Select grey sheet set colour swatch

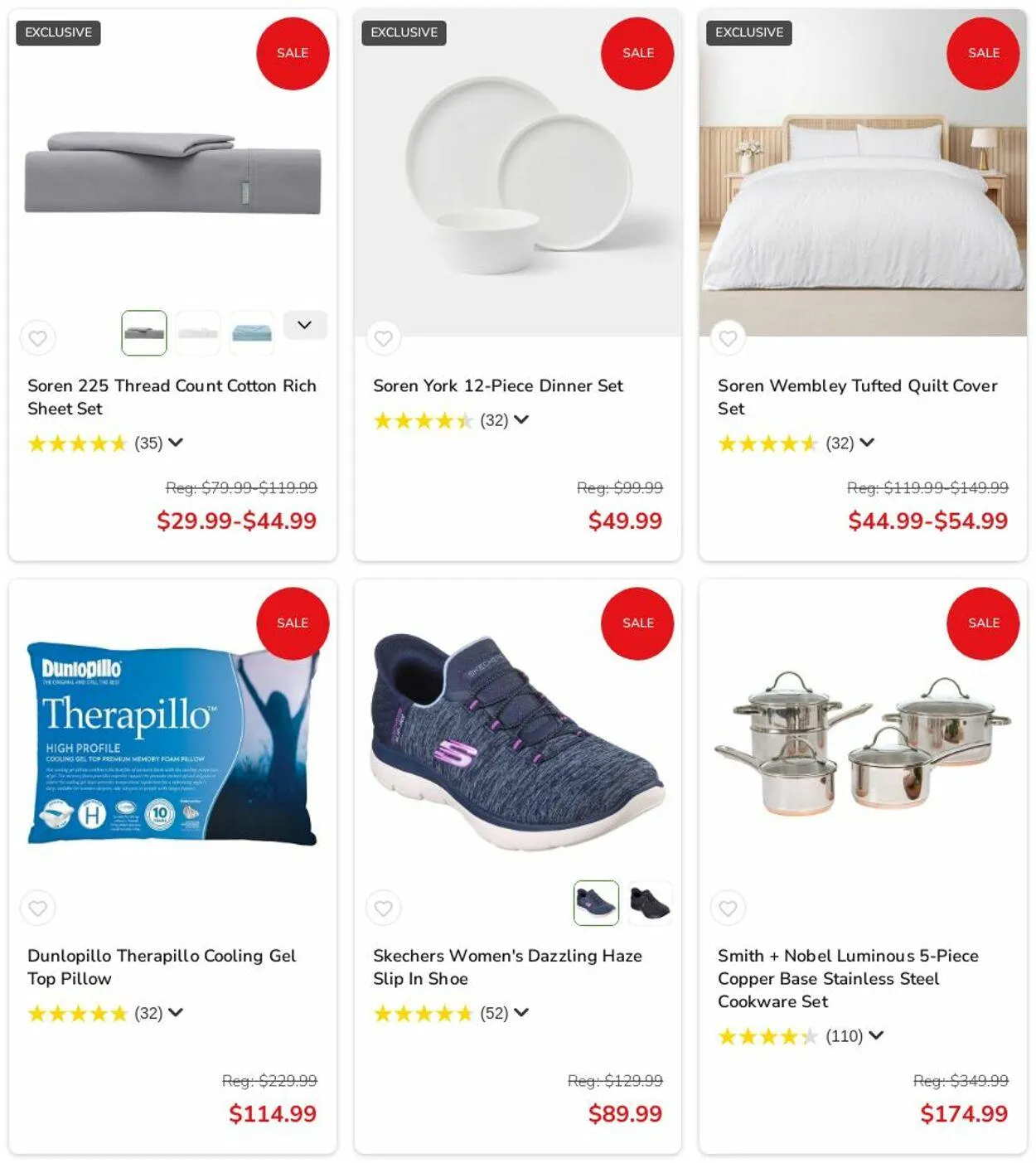click(144, 332)
